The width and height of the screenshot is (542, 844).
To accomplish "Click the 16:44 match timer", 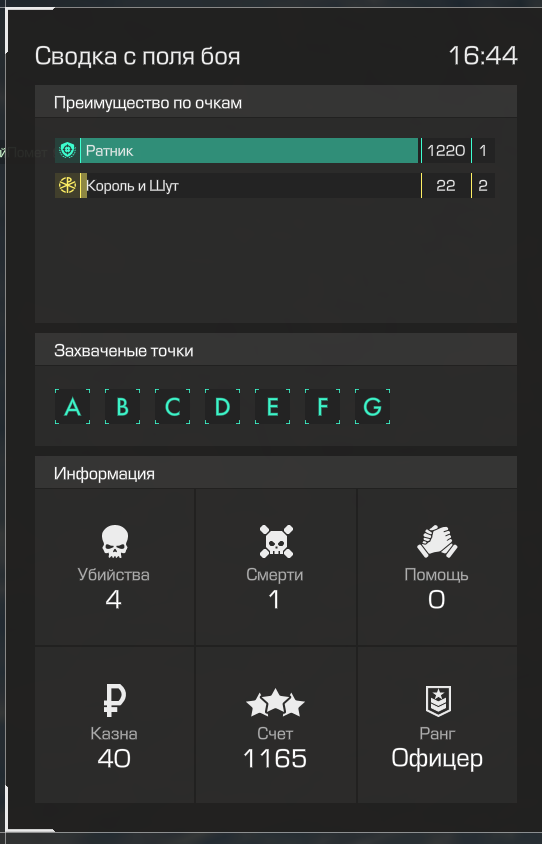I will (x=483, y=56).
